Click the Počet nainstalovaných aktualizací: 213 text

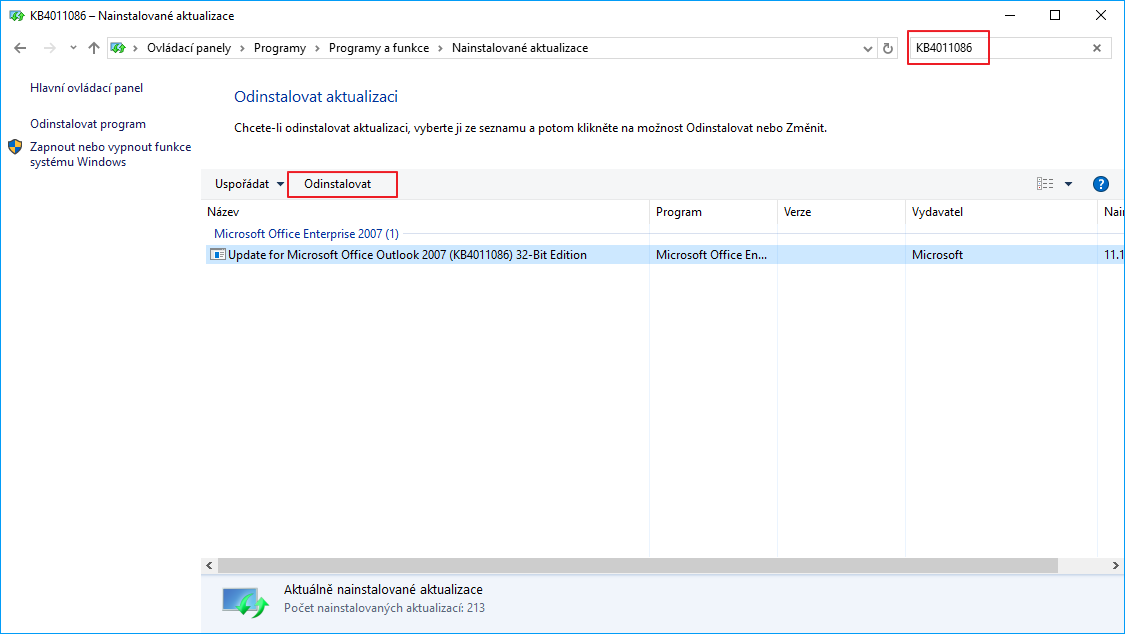tap(385, 608)
